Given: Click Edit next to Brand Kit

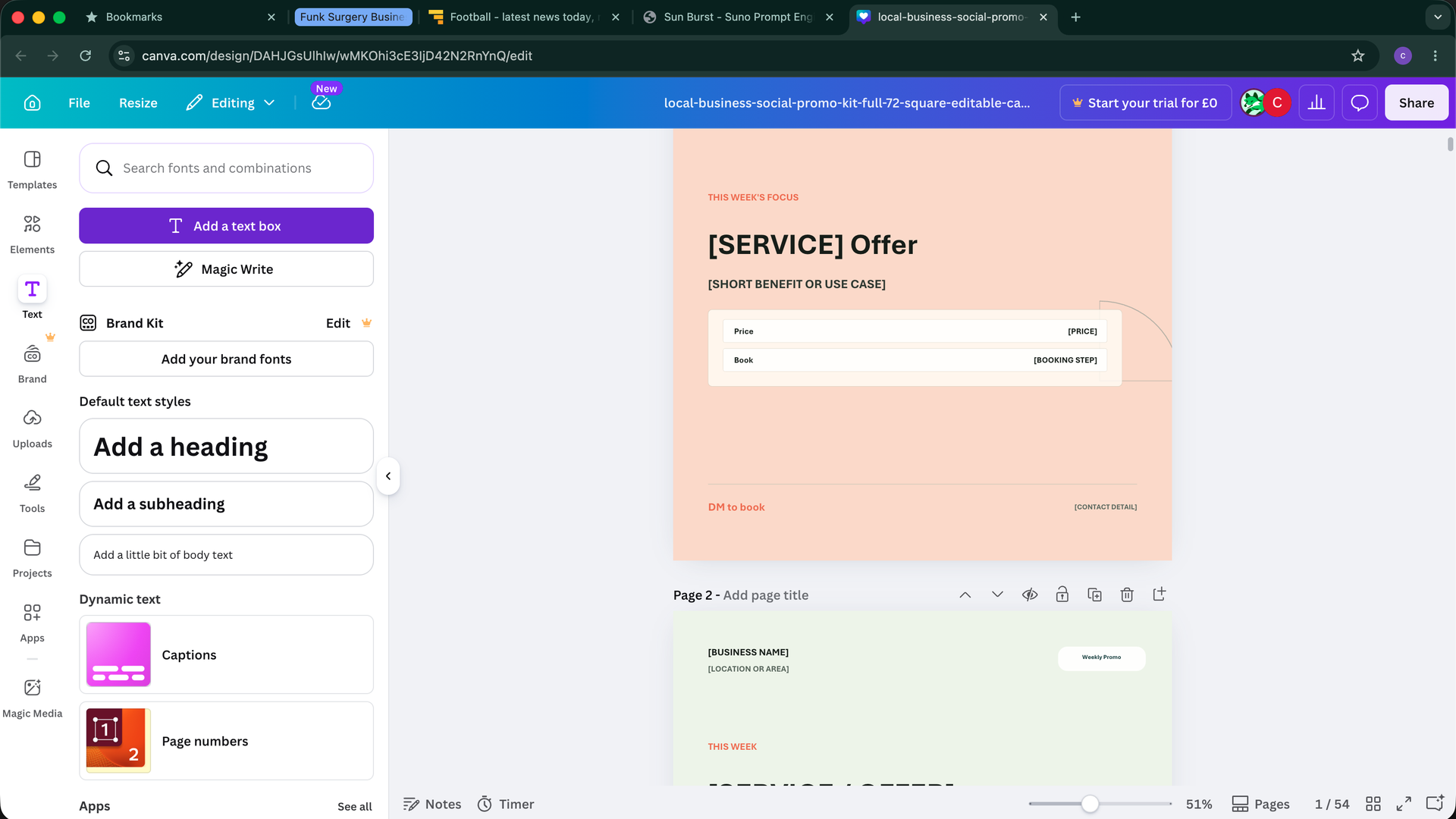Looking at the screenshot, I should coord(338,323).
